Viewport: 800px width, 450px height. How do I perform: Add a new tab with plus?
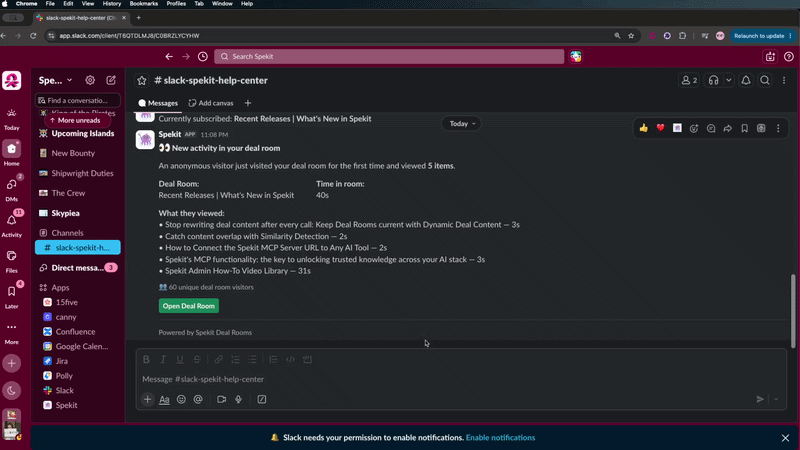tap(248, 103)
